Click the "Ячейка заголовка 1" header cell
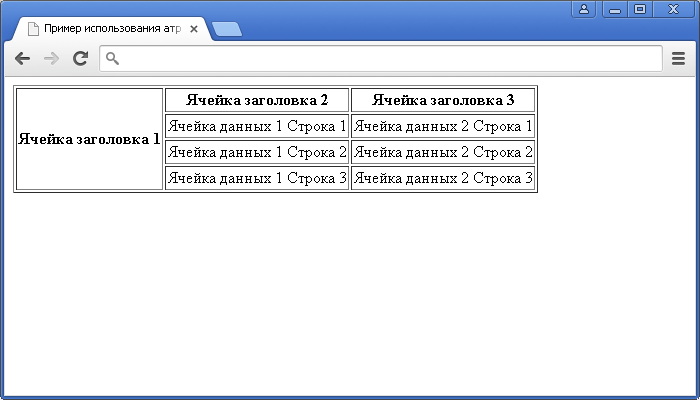The image size is (700, 400). [89, 139]
